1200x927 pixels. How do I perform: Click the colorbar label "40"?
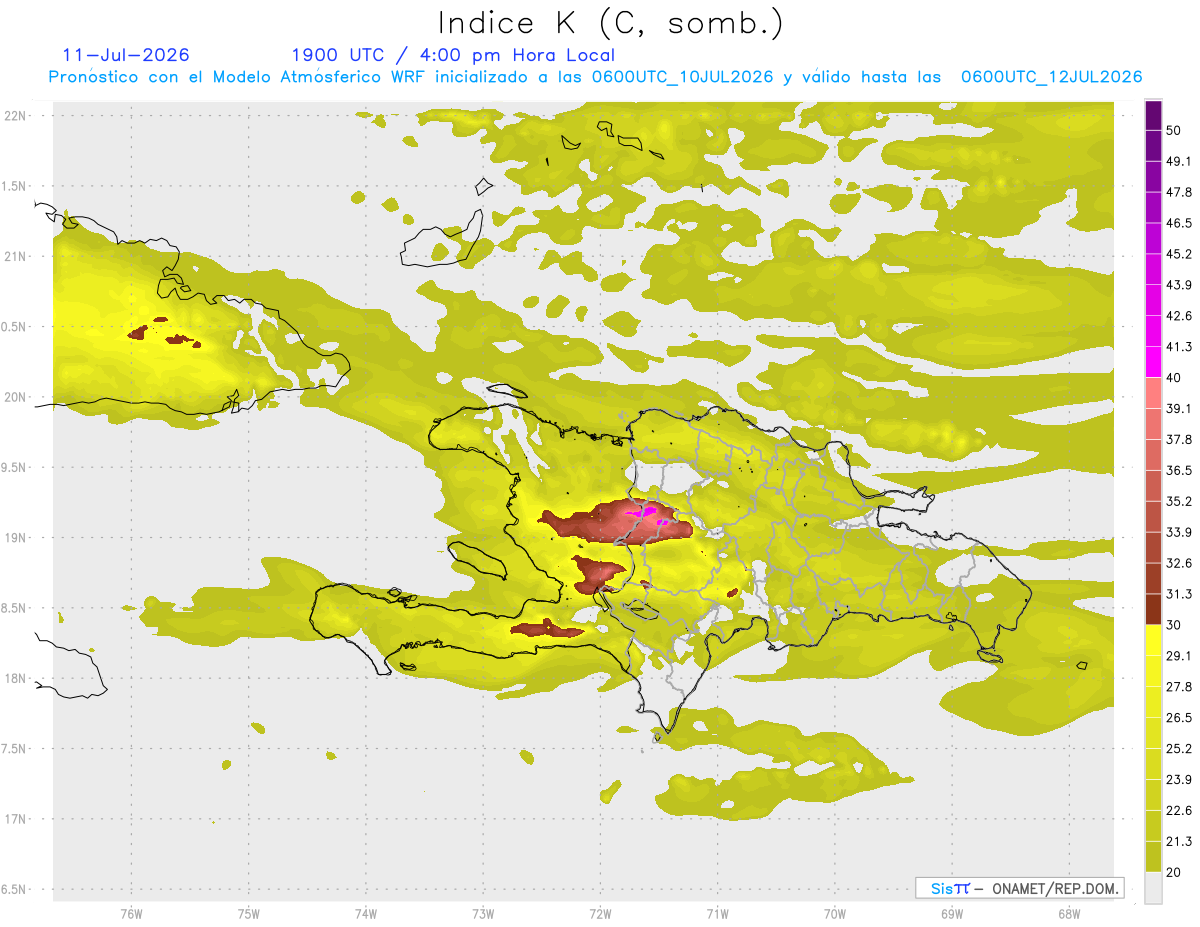coord(1175,378)
